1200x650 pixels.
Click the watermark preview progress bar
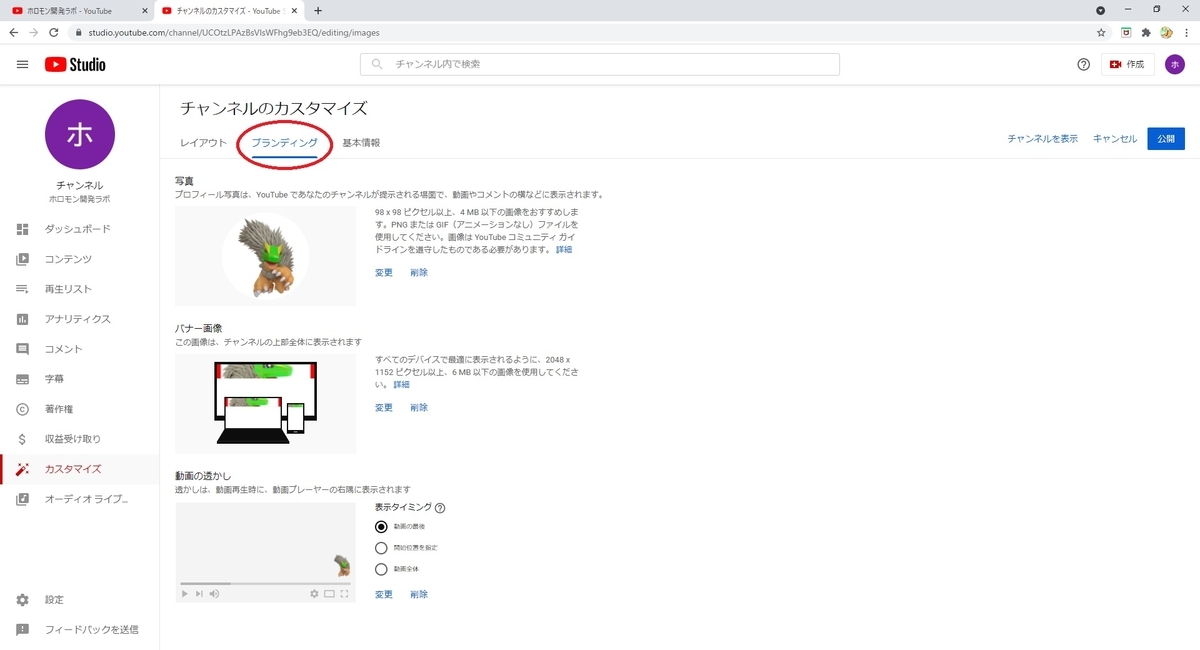coord(265,583)
